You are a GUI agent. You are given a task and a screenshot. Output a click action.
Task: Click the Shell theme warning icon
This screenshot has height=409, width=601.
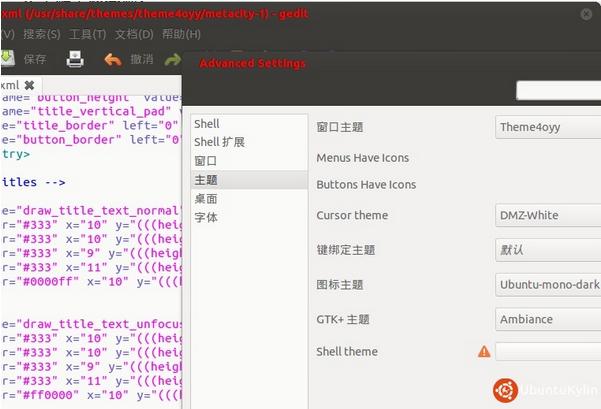pyautogui.click(x=484, y=352)
